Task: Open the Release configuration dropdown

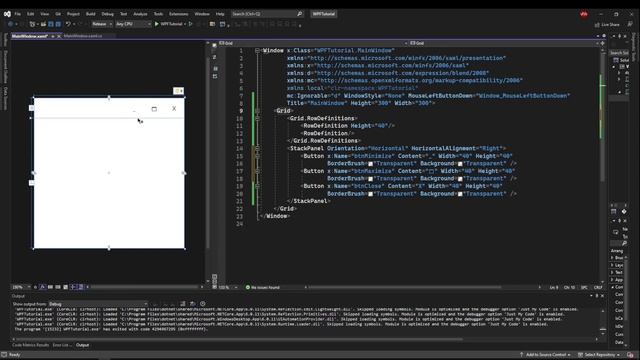Action: tap(102, 24)
